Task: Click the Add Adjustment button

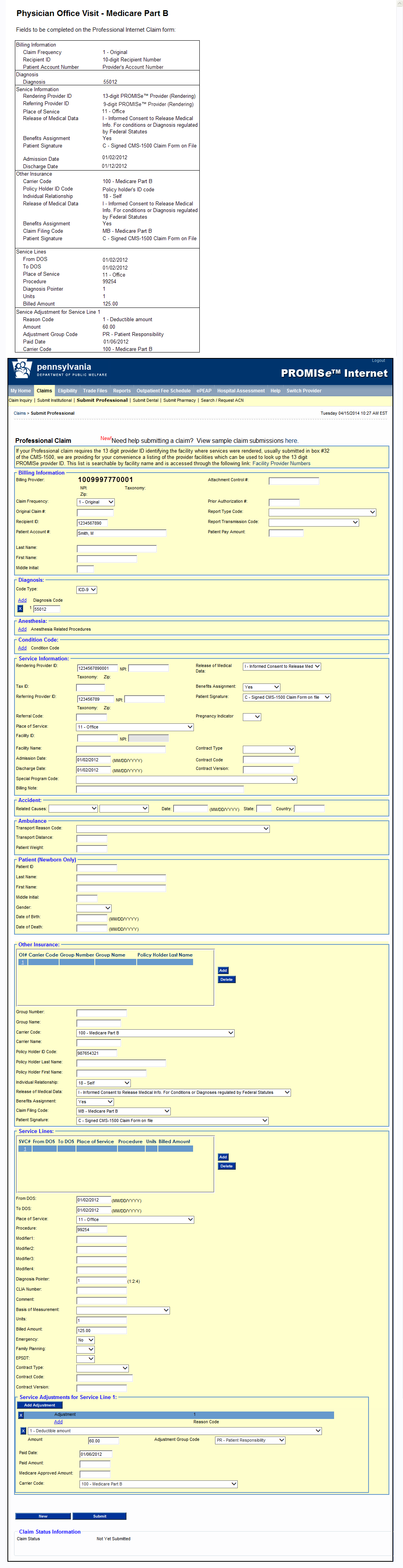Action: point(40,1406)
